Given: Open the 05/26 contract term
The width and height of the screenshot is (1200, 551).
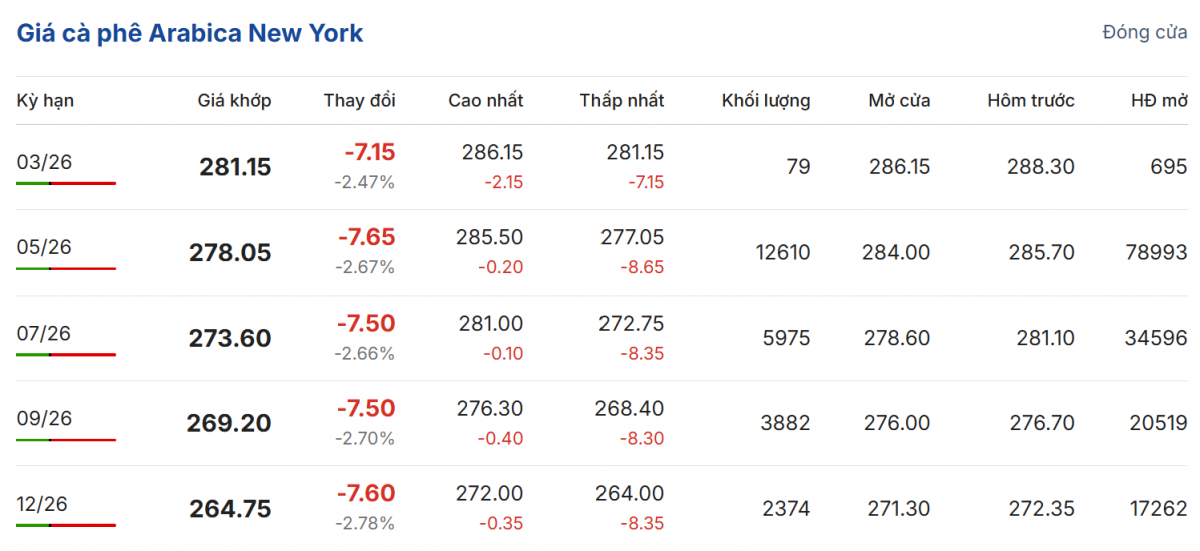Looking at the screenshot, I should (x=45, y=247).
